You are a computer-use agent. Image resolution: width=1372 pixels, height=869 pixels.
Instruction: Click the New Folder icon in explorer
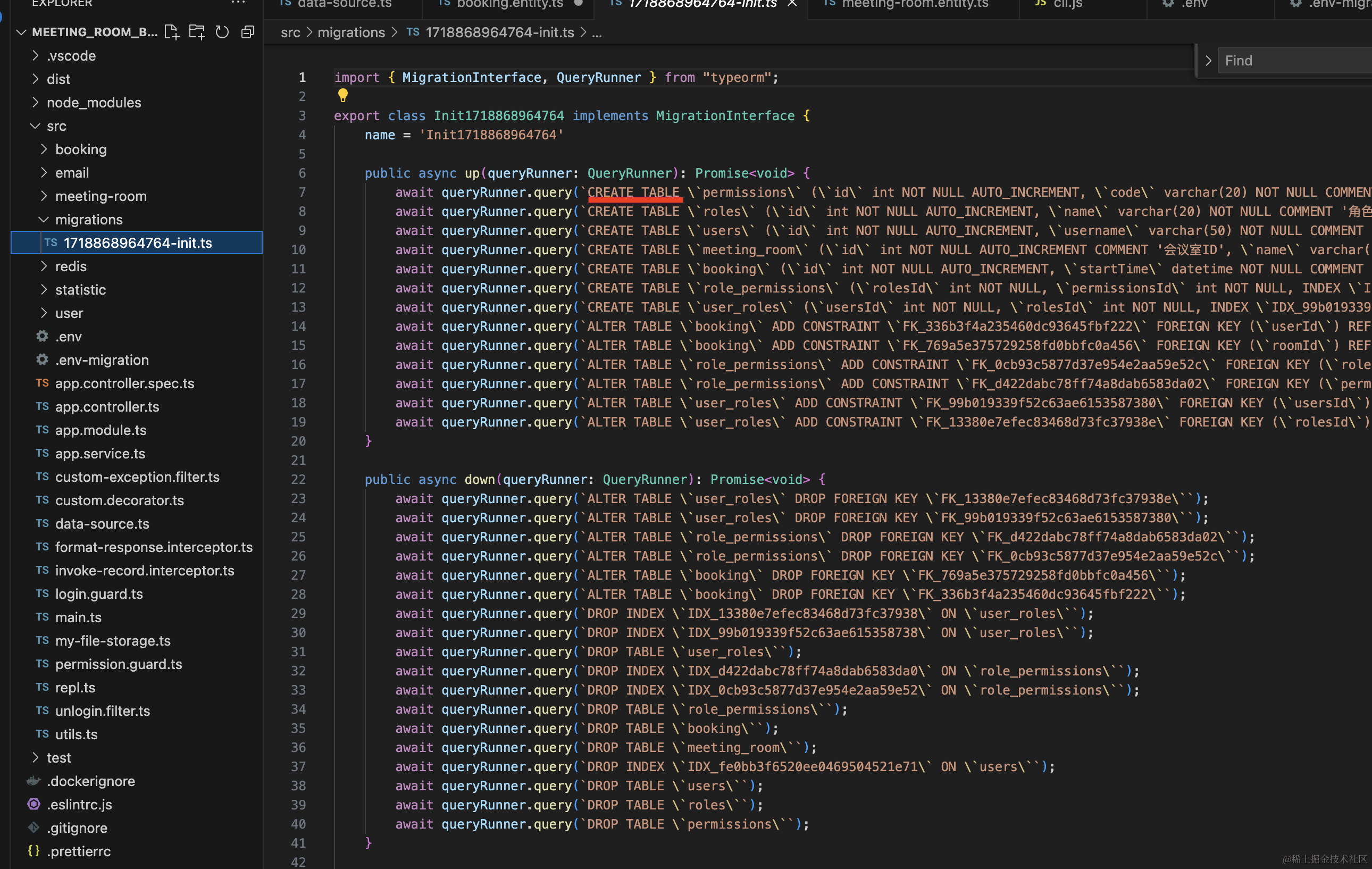[x=197, y=32]
